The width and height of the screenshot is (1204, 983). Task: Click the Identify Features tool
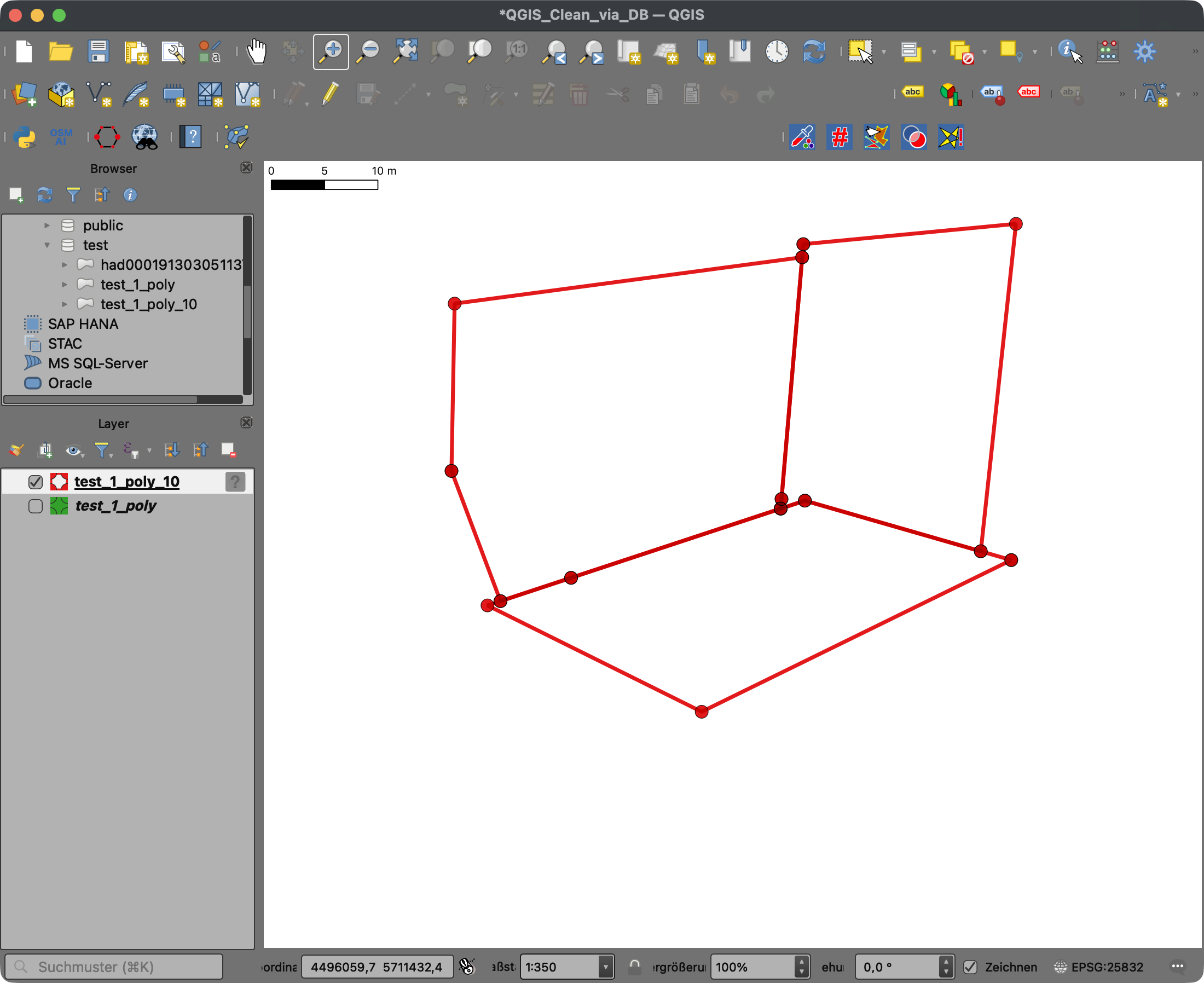(x=1069, y=51)
